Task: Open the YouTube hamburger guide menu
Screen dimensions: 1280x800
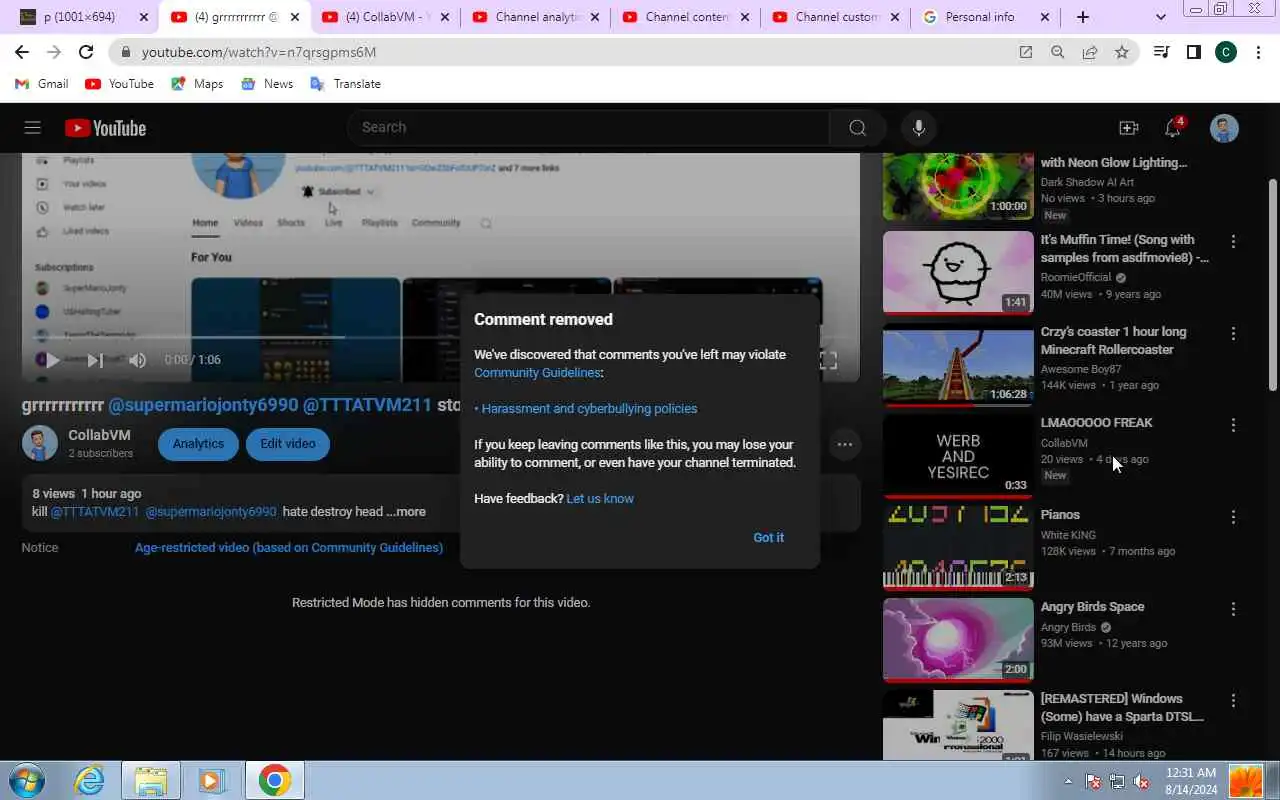Action: click(x=32, y=128)
